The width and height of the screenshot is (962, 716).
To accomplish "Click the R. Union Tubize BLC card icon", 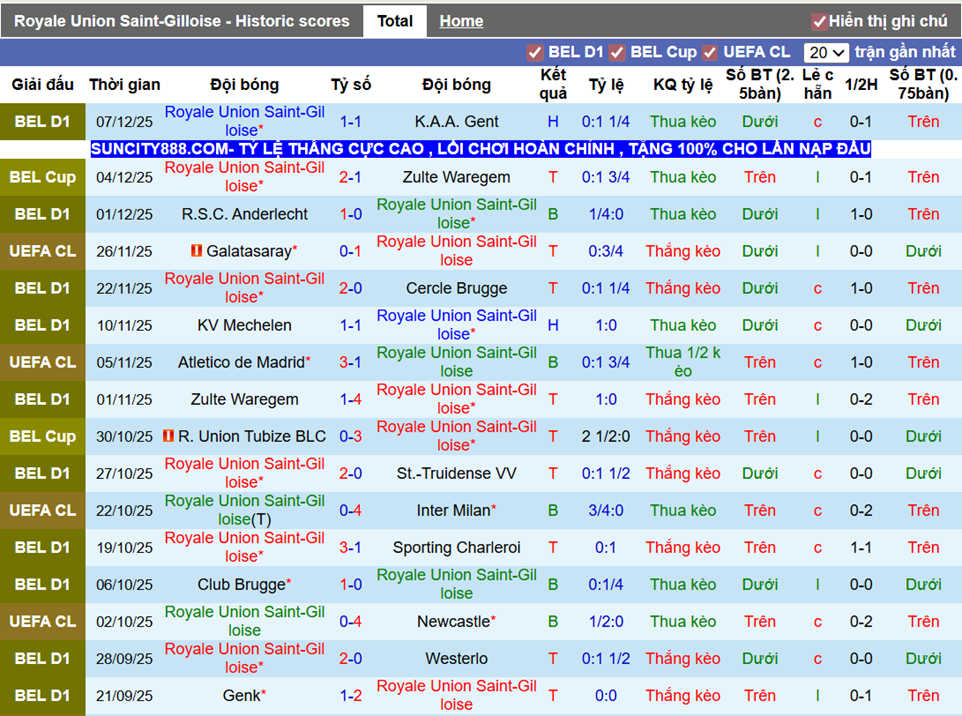I will [168, 436].
